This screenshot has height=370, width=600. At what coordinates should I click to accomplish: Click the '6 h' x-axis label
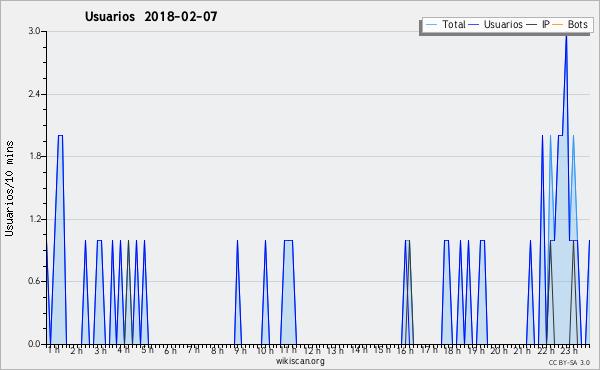(x=170, y=350)
